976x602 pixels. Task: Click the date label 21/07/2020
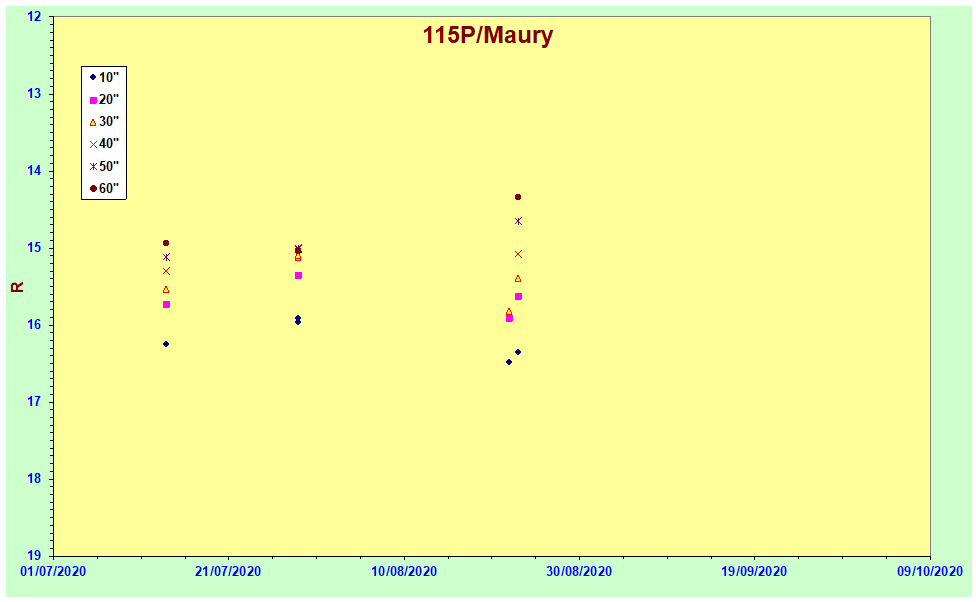coord(228,571)
